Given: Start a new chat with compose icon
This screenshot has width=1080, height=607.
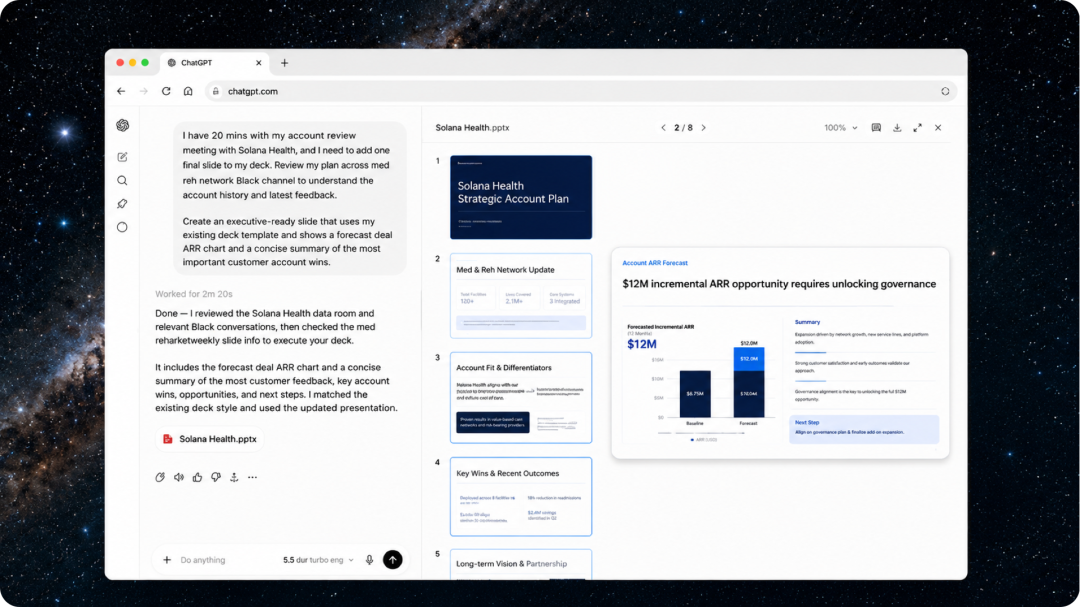Looking at the screenshot, I should click(123, 157).
